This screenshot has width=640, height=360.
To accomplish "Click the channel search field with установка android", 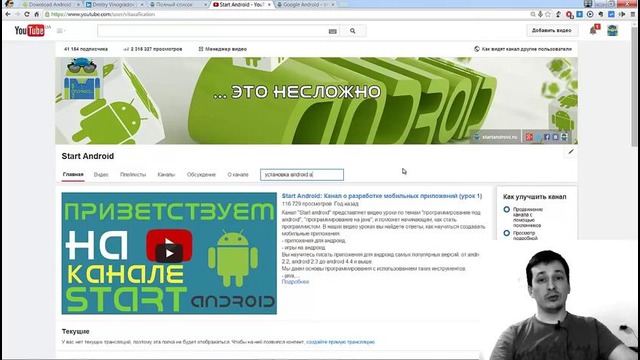I will click(302, 175).
